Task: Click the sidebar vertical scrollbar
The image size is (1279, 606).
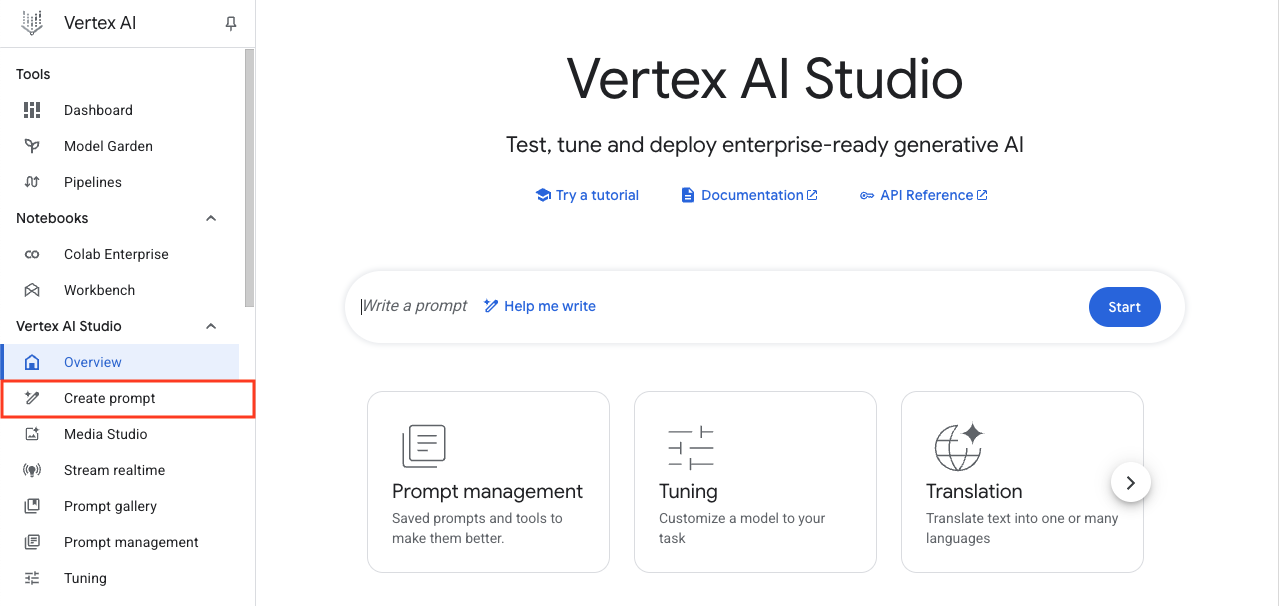Action: (x=249, y=177)
